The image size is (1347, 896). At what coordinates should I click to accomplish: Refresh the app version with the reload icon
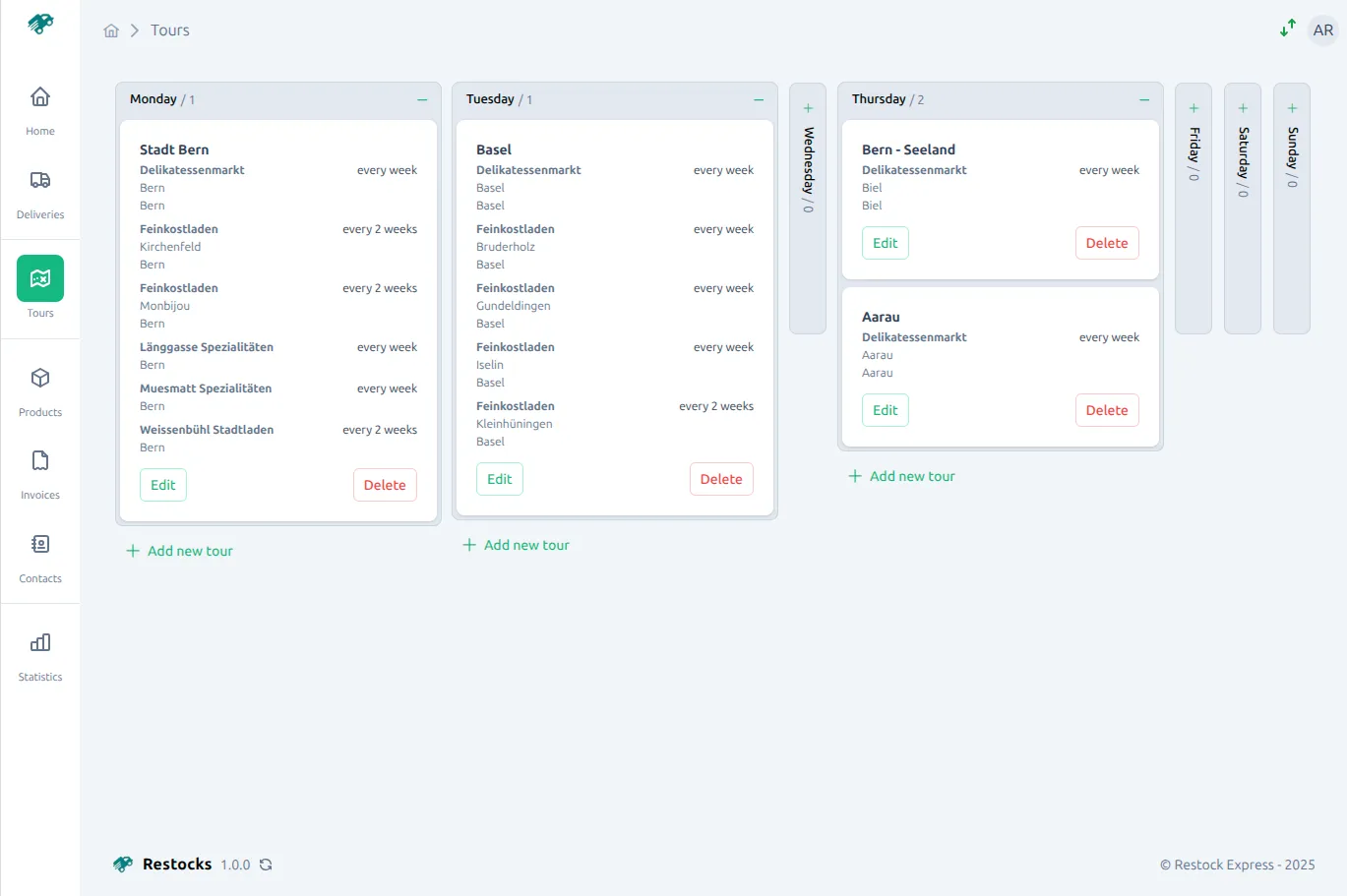pyautogui.click(x=265, y=865)
